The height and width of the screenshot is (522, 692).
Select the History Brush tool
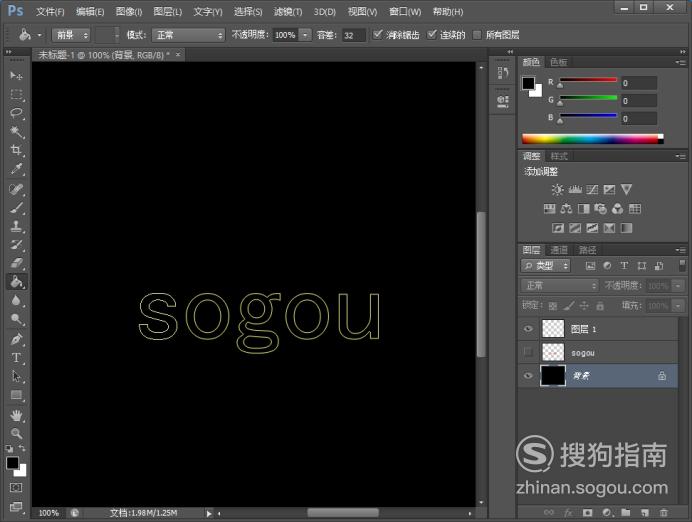[16, 245]
